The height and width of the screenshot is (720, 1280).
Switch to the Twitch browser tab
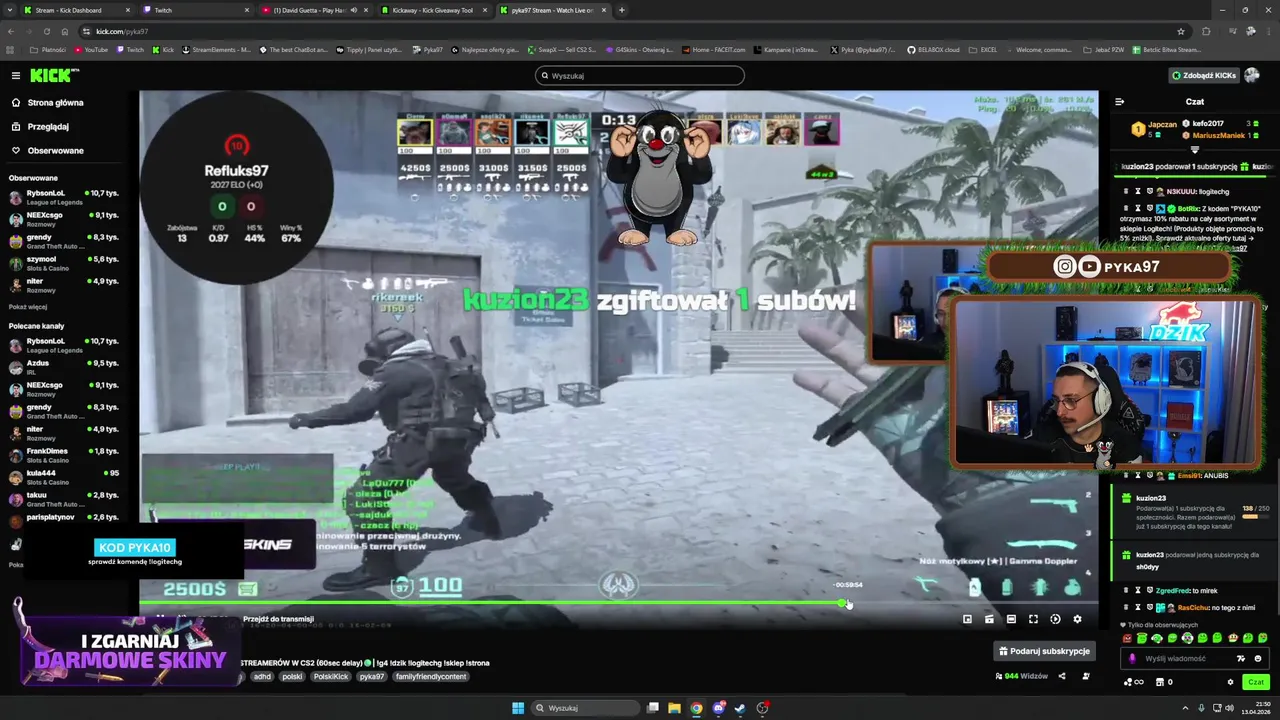coord(195,10)
